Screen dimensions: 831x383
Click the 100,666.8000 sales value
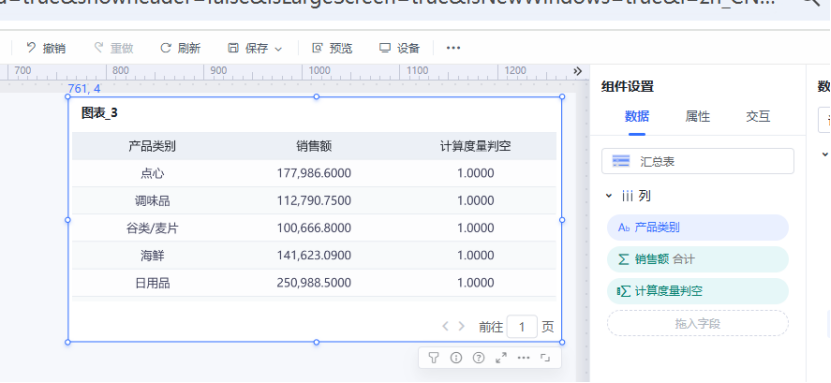[314, 228]
